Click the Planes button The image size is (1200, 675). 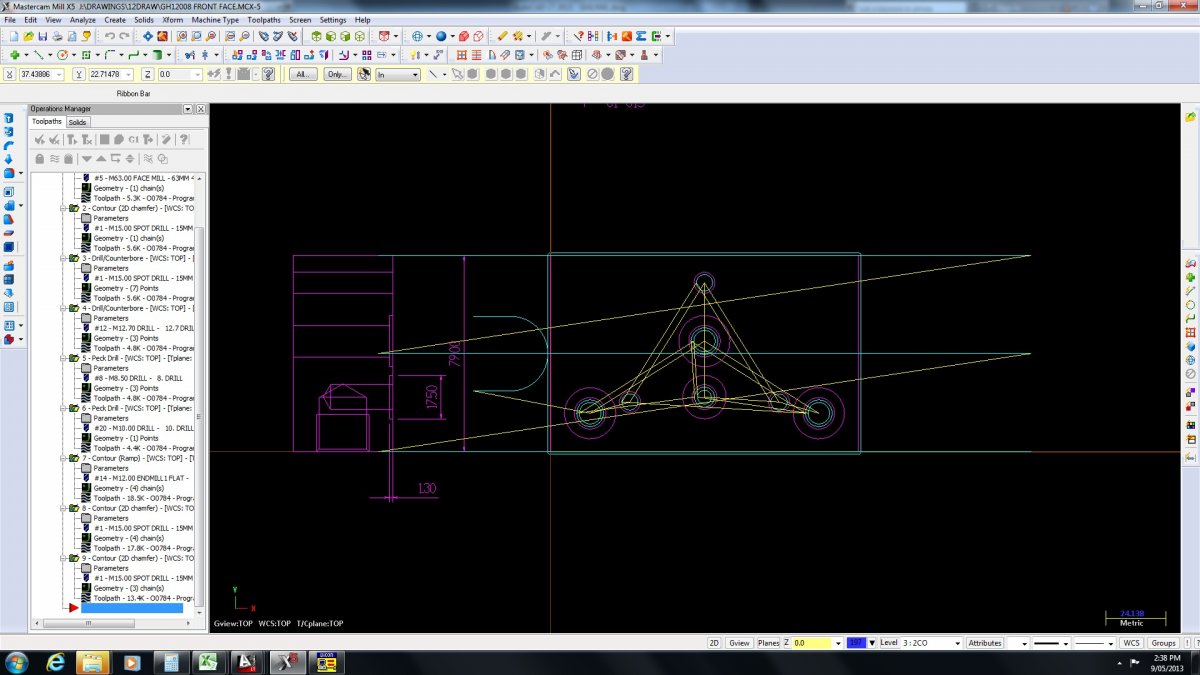[768, 643]
